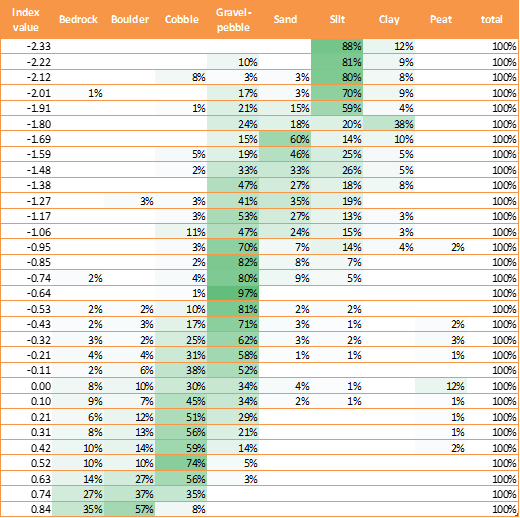
Task: Click the 74% Cobble cell
Action: tap(181, 463)
